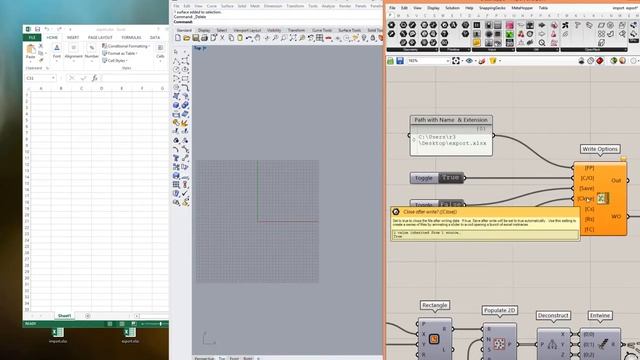
Task: Click Undo arrow in Excel title bar
Action: (47, 29)
